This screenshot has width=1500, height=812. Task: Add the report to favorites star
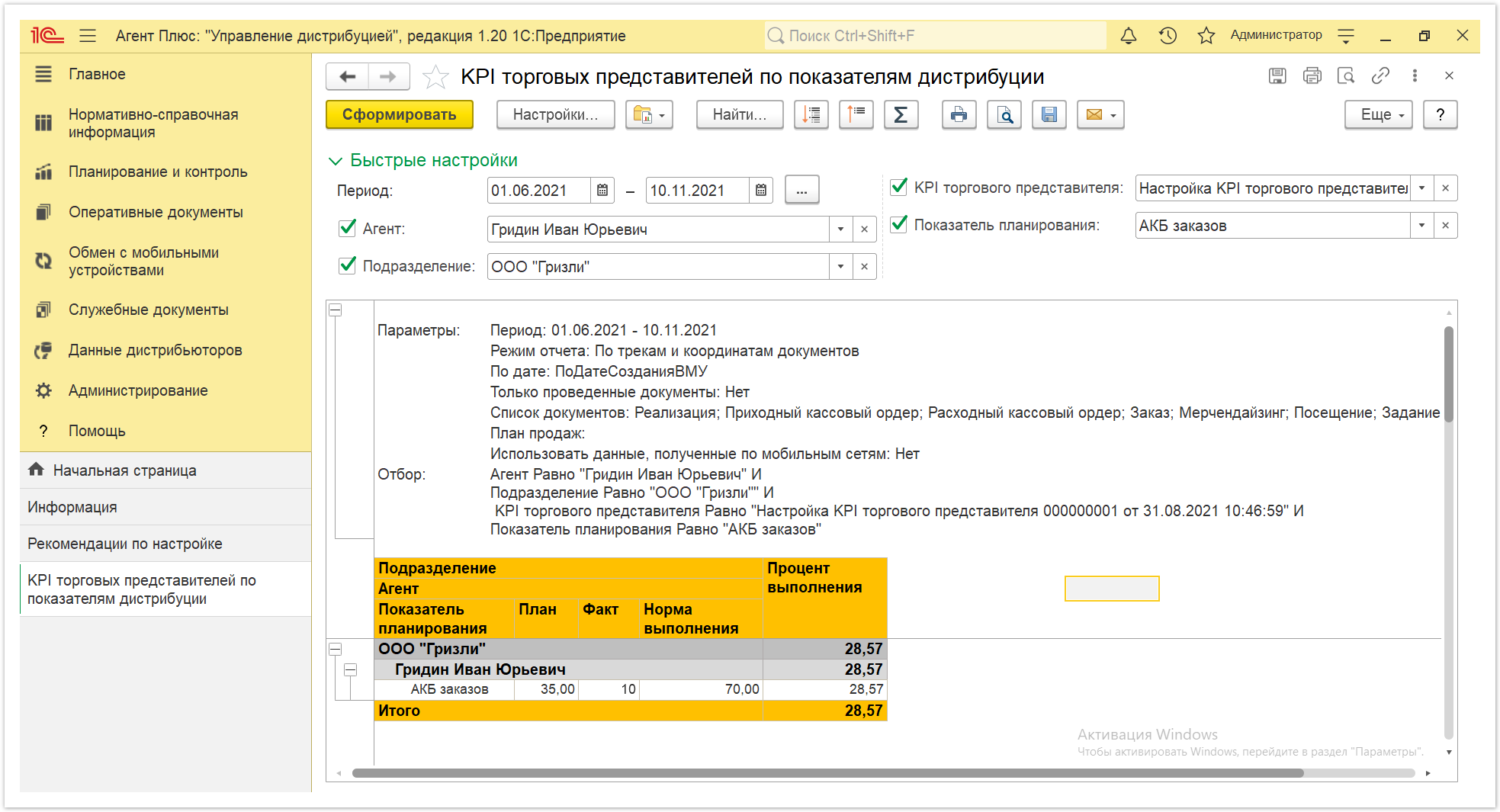(435, 77)
